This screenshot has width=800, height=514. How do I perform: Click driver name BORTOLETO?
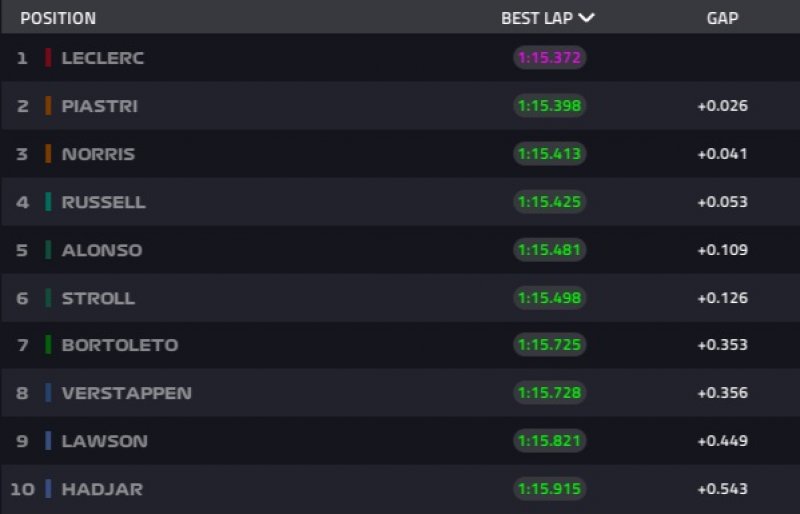coord(120,345)
